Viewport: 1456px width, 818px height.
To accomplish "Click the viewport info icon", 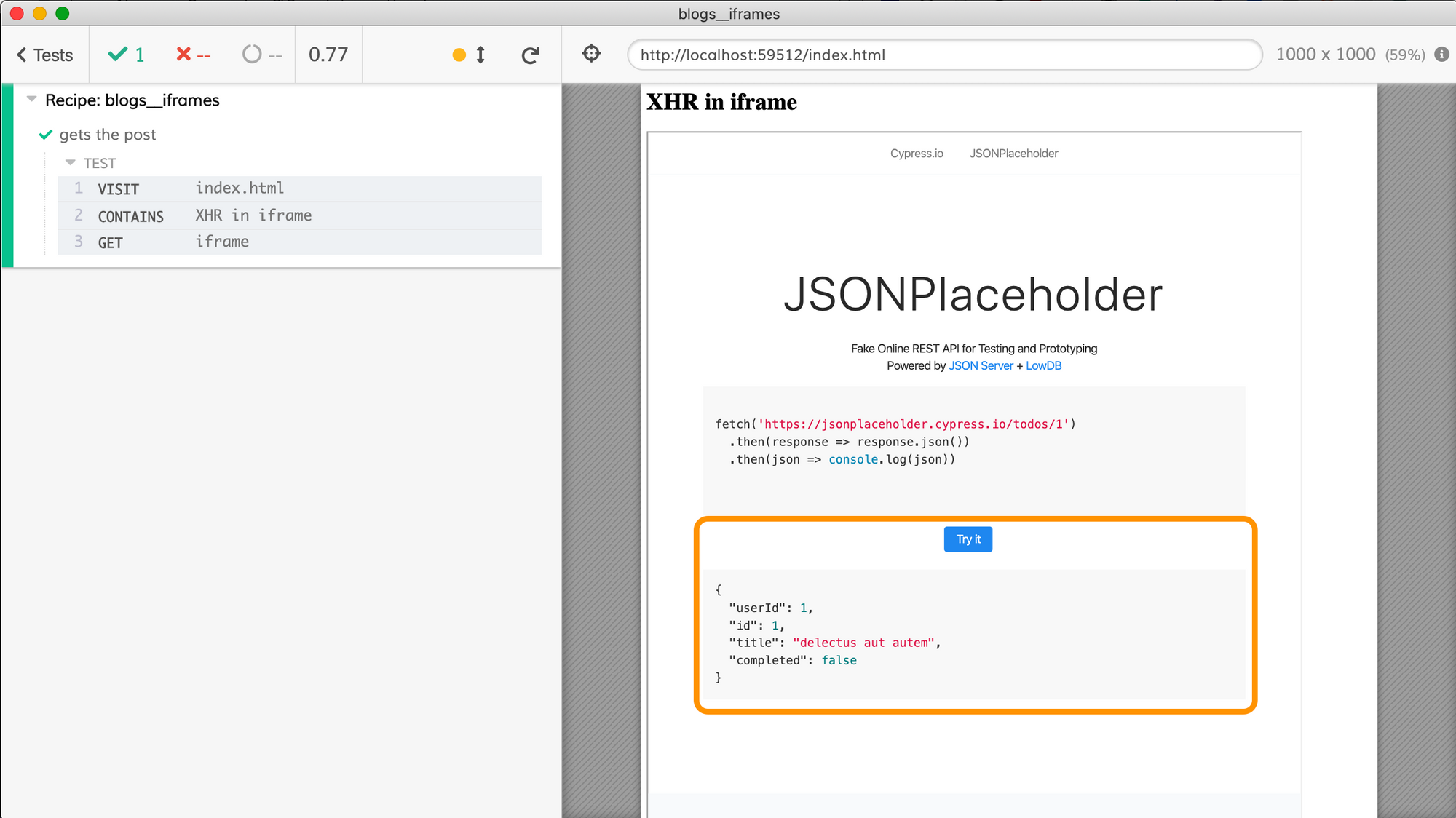I will (x=1441, y=55).
